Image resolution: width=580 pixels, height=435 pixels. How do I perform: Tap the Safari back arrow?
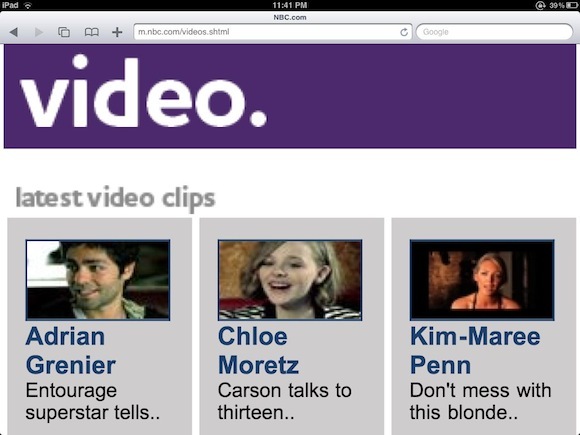pos(14,32)
